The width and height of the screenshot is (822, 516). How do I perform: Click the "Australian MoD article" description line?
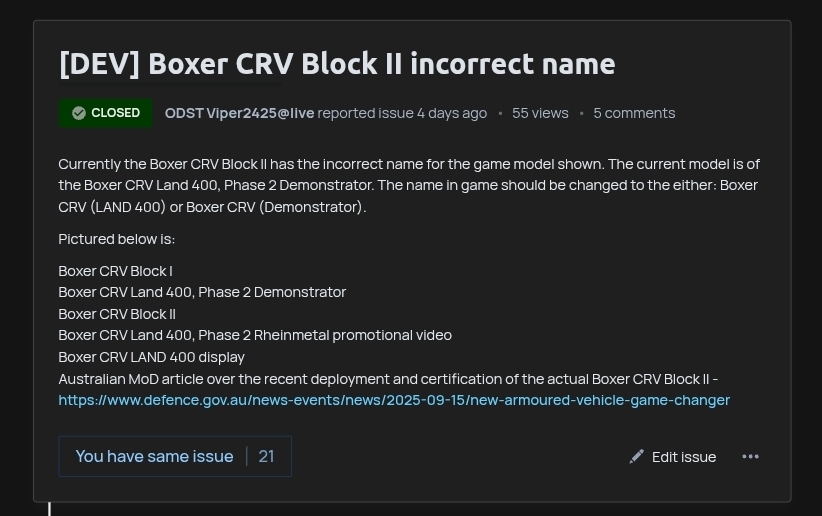click(388, 379)
